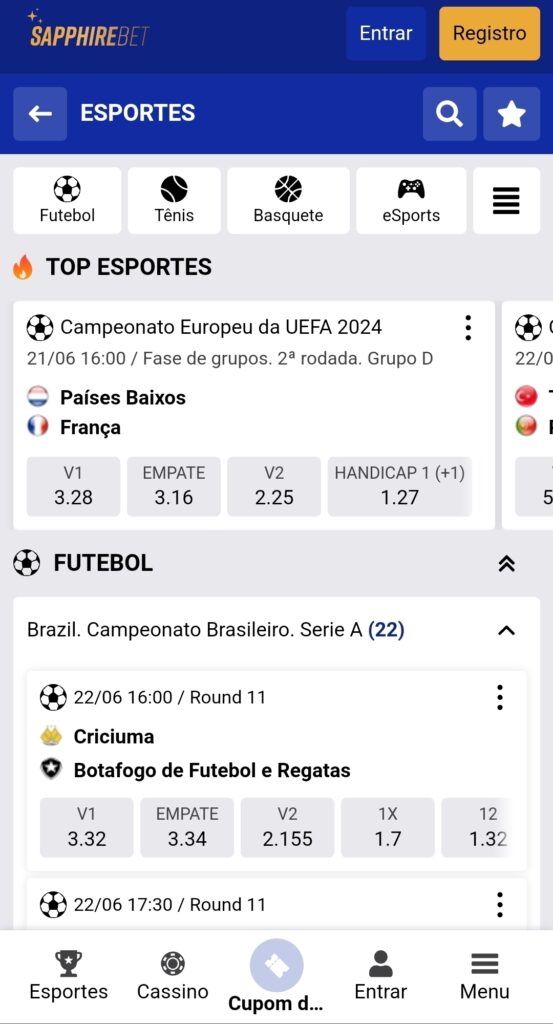Collapse the FUTEBOL section double chevron
Image resolution: width=553 pixels, height=1024 pixels.
507,564
